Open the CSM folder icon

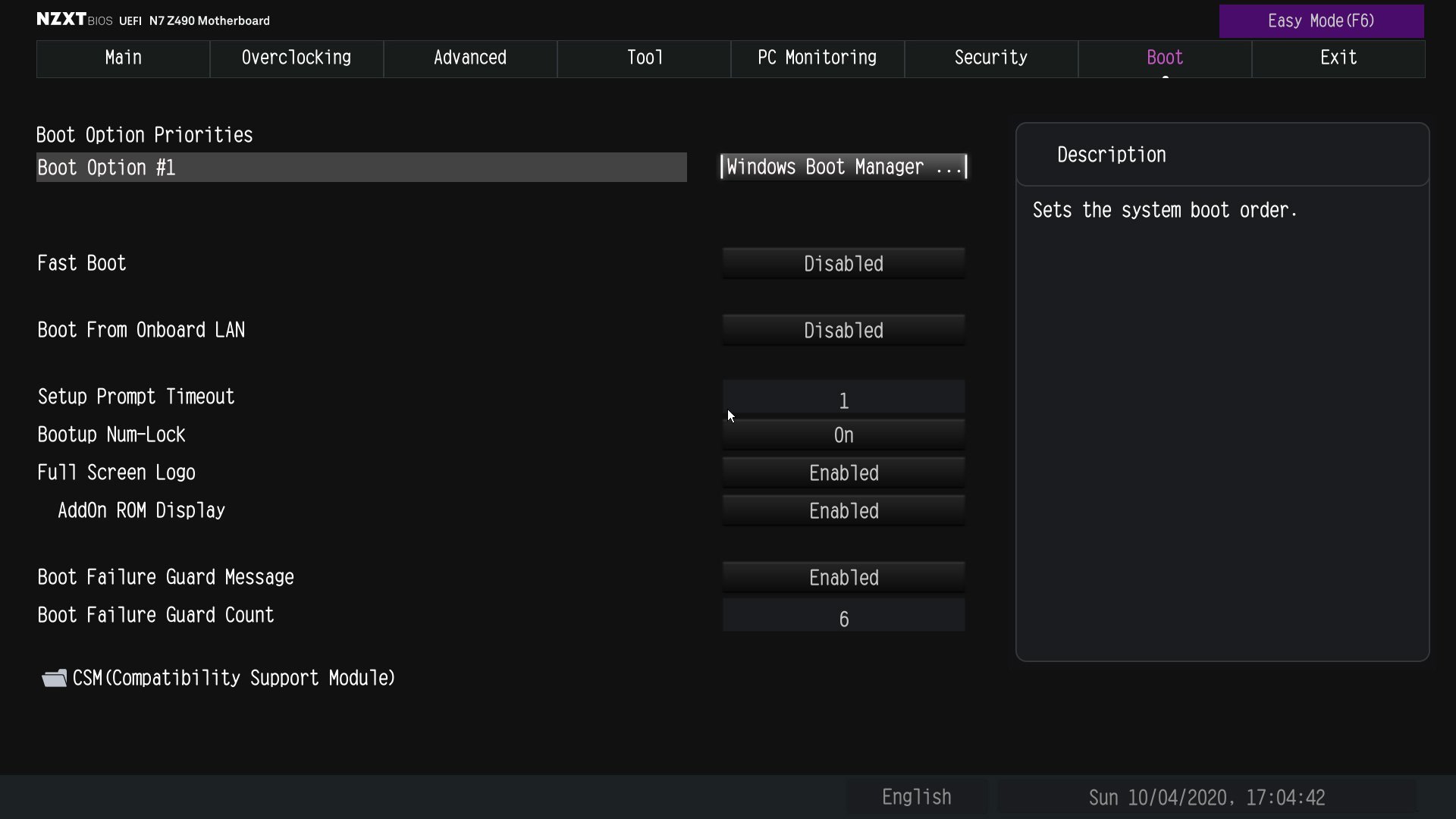[54, 678]
